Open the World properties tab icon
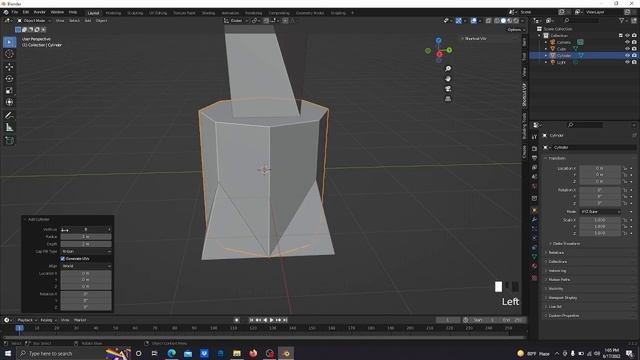 click(x=534, y=186)
